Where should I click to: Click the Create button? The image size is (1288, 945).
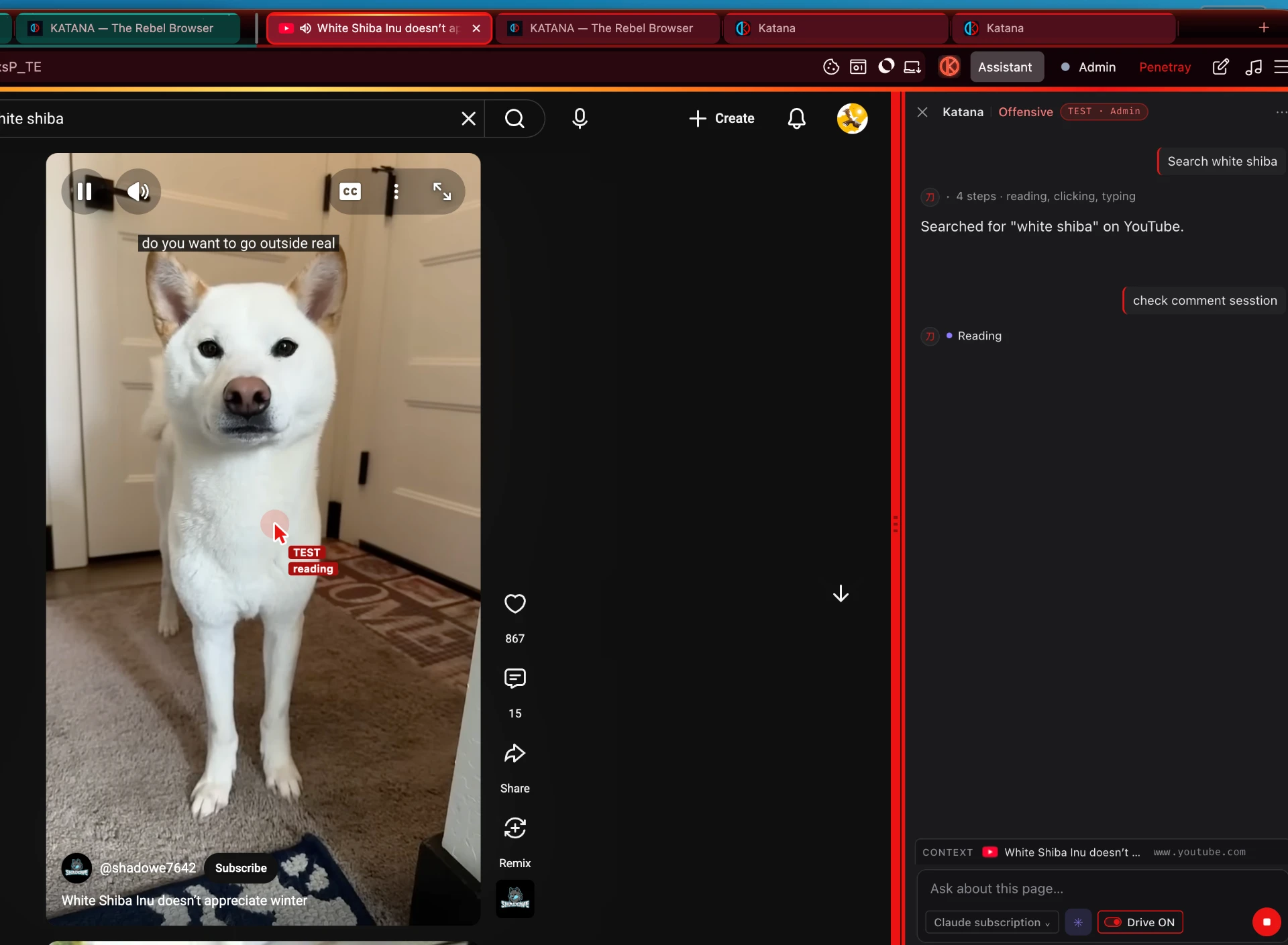coord(722,119)
